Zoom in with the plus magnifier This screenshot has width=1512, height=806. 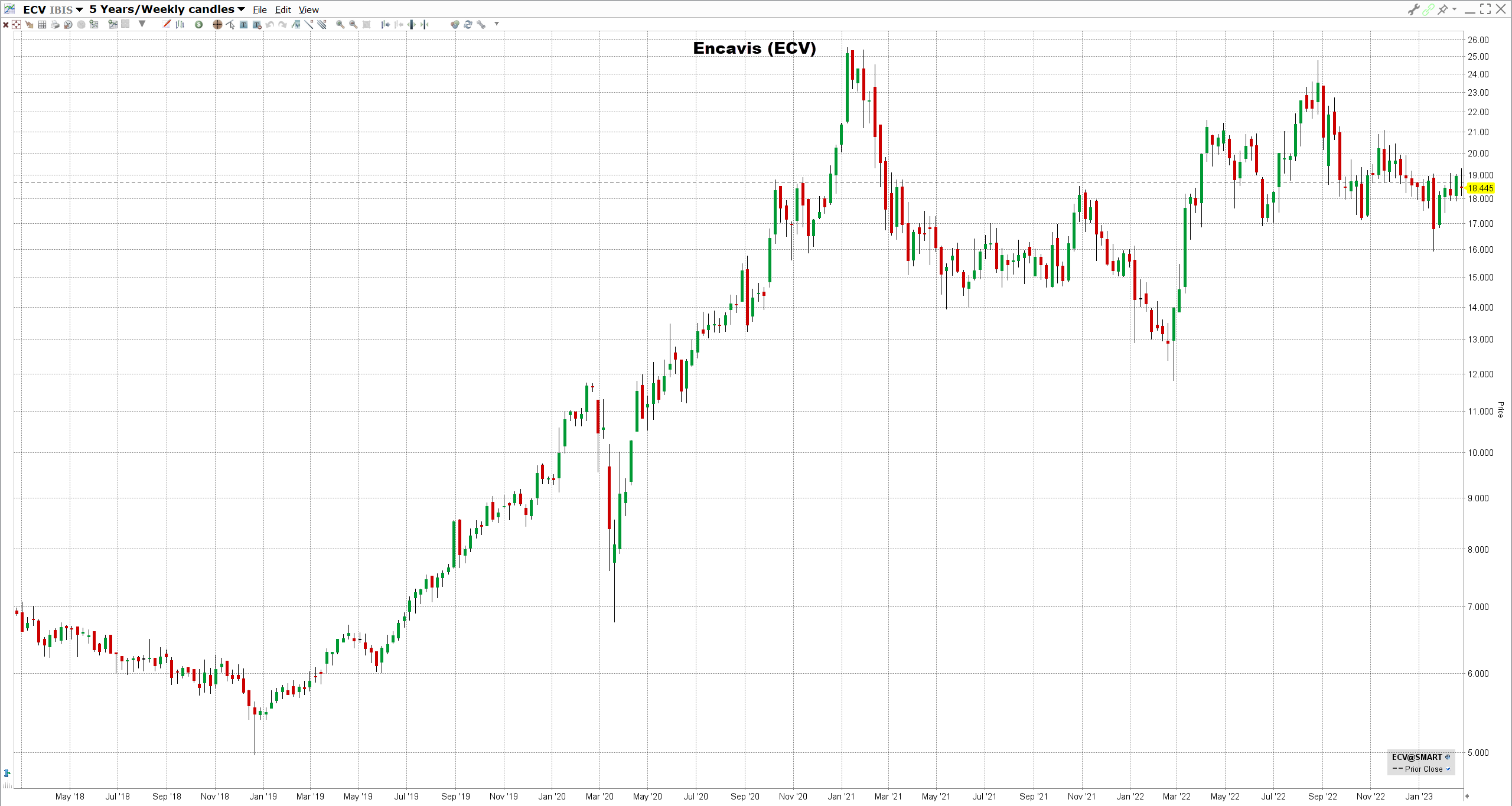pyautogui.click(x=340, y=24)
